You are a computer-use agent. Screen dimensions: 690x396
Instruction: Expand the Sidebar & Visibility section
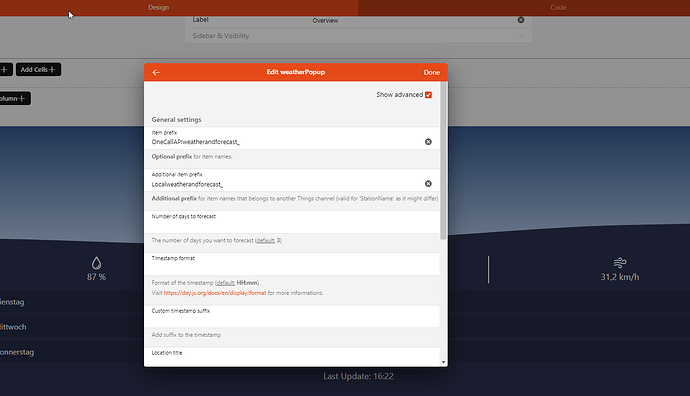click(x=358, y=36)
